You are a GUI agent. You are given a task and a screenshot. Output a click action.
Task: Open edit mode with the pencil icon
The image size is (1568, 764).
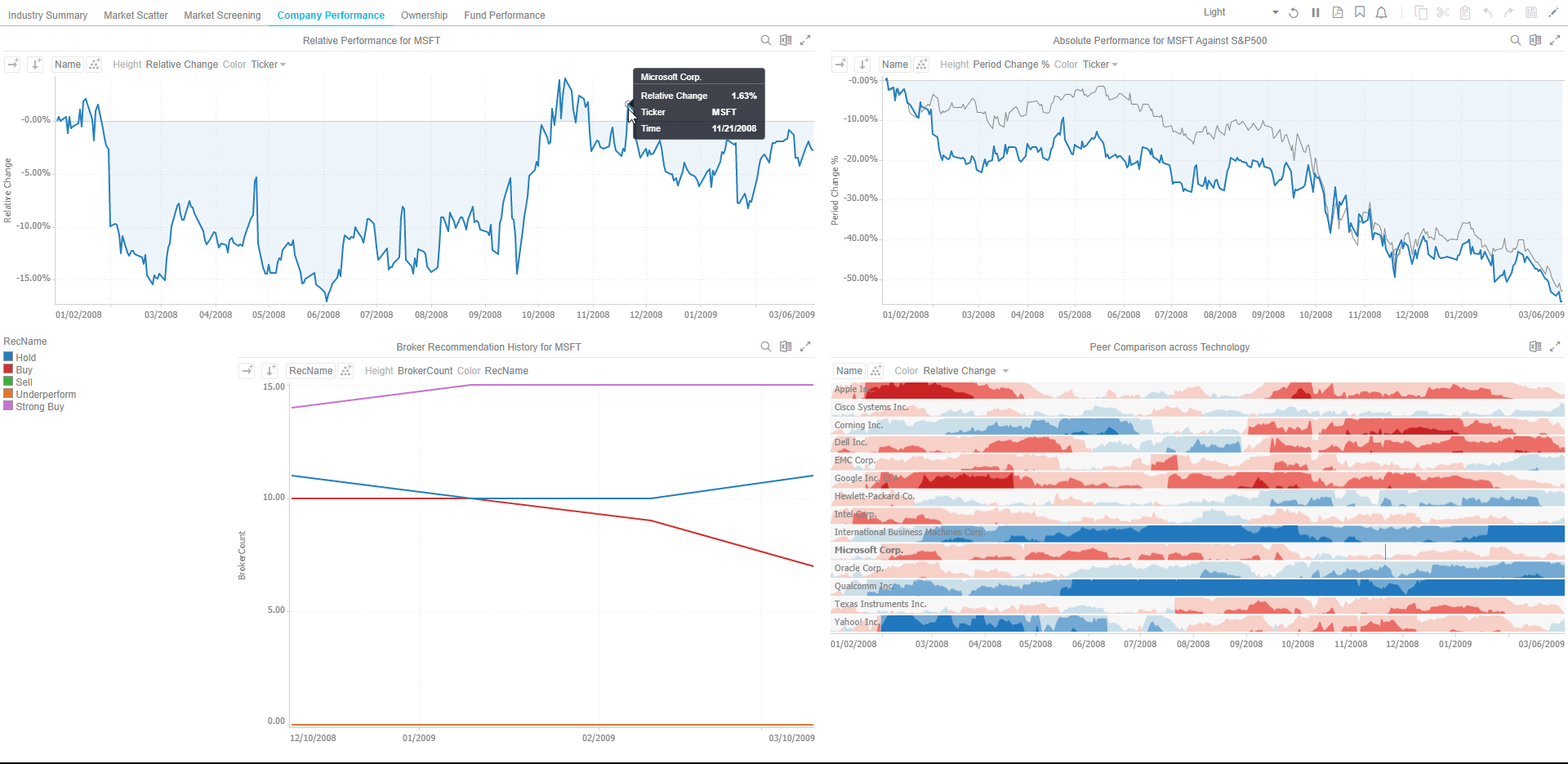coord(1553,13)
